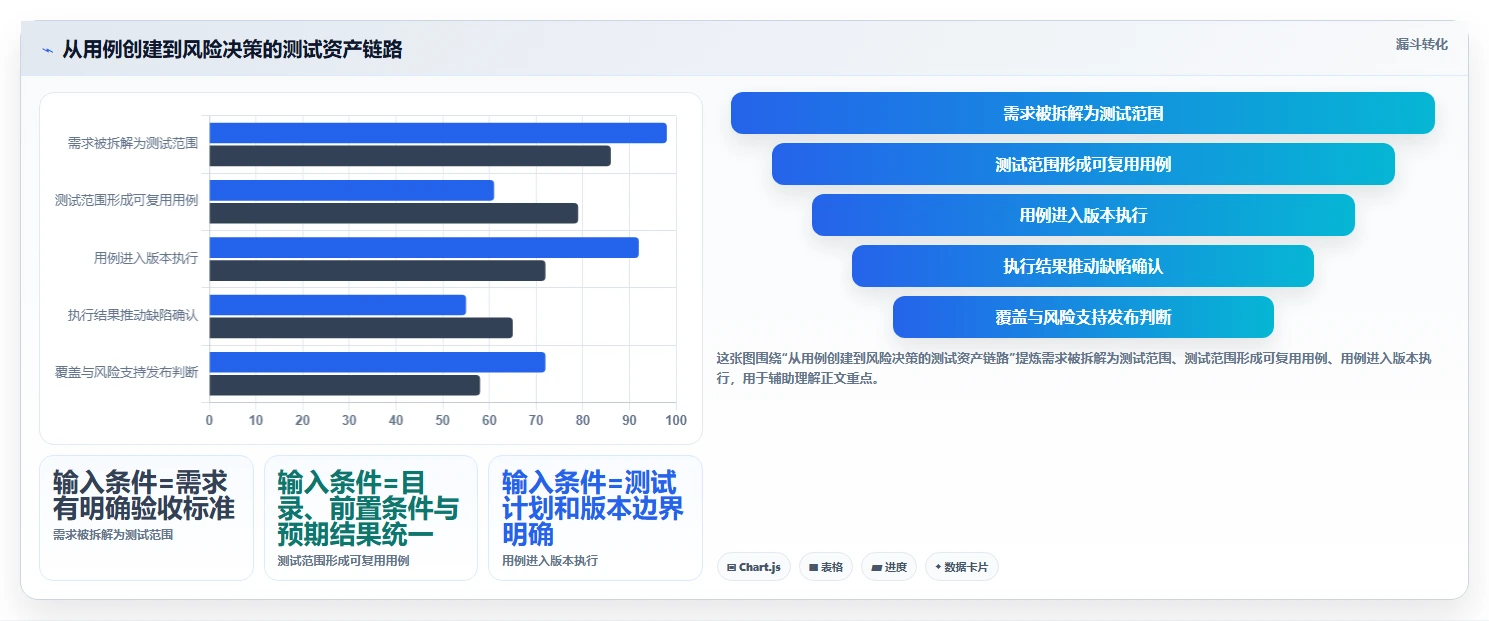The height and width of the screenshot is (621, 1489).
Task: Click x-axis tick value 10
Action: coord(256,420)
